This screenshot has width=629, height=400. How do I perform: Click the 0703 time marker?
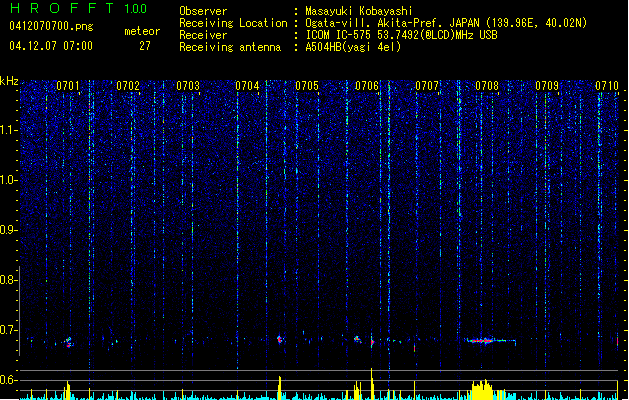(188, 86)
